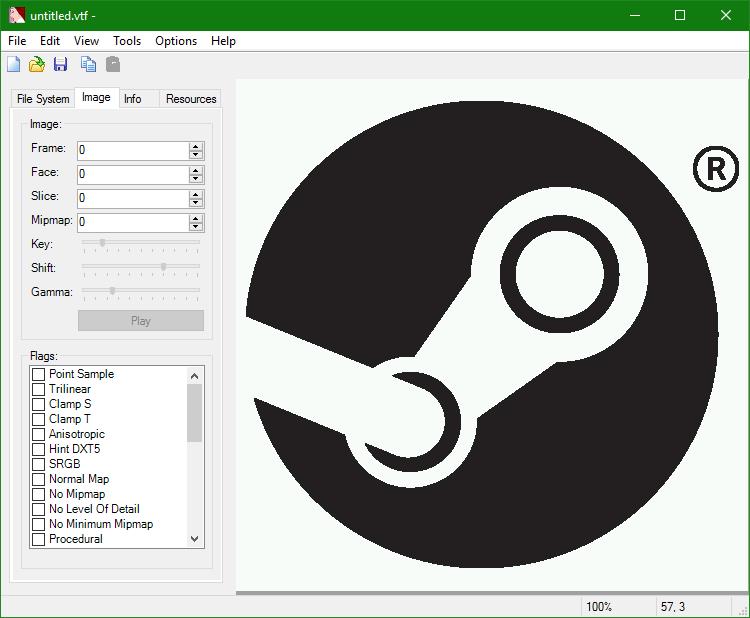Screen dimensions: 750x618
Task: Decrease the Frame value with down arrow
Action: tap(196, 154)
